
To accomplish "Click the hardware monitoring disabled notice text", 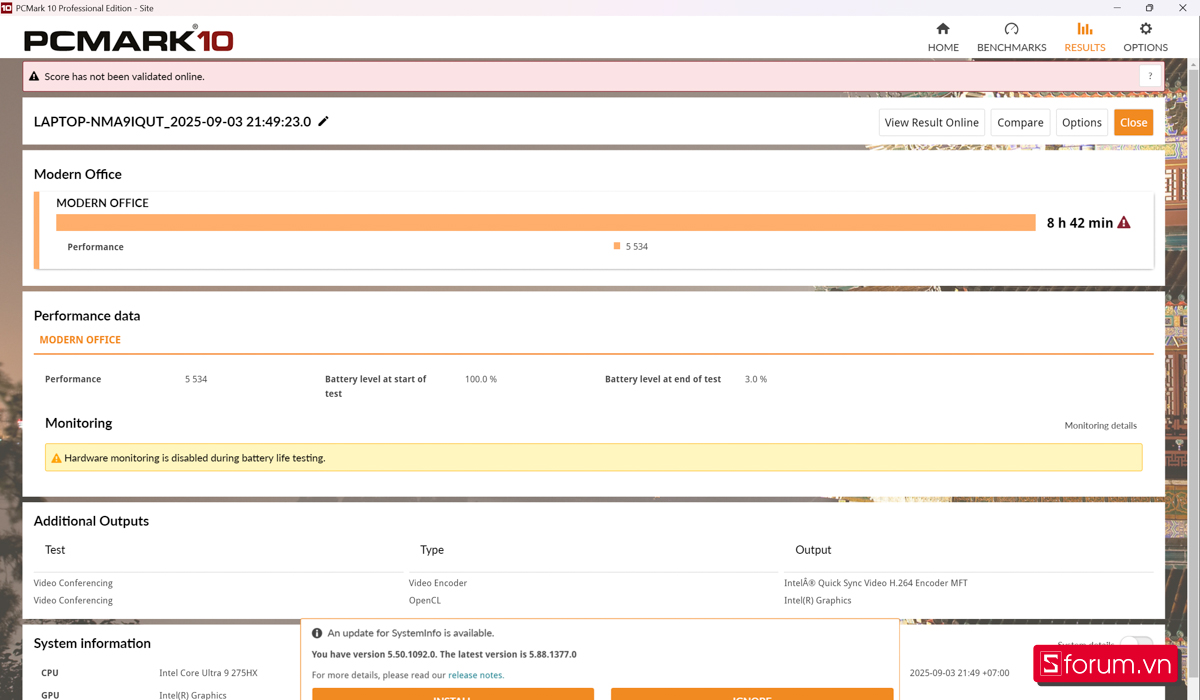I will coord(194,458).
